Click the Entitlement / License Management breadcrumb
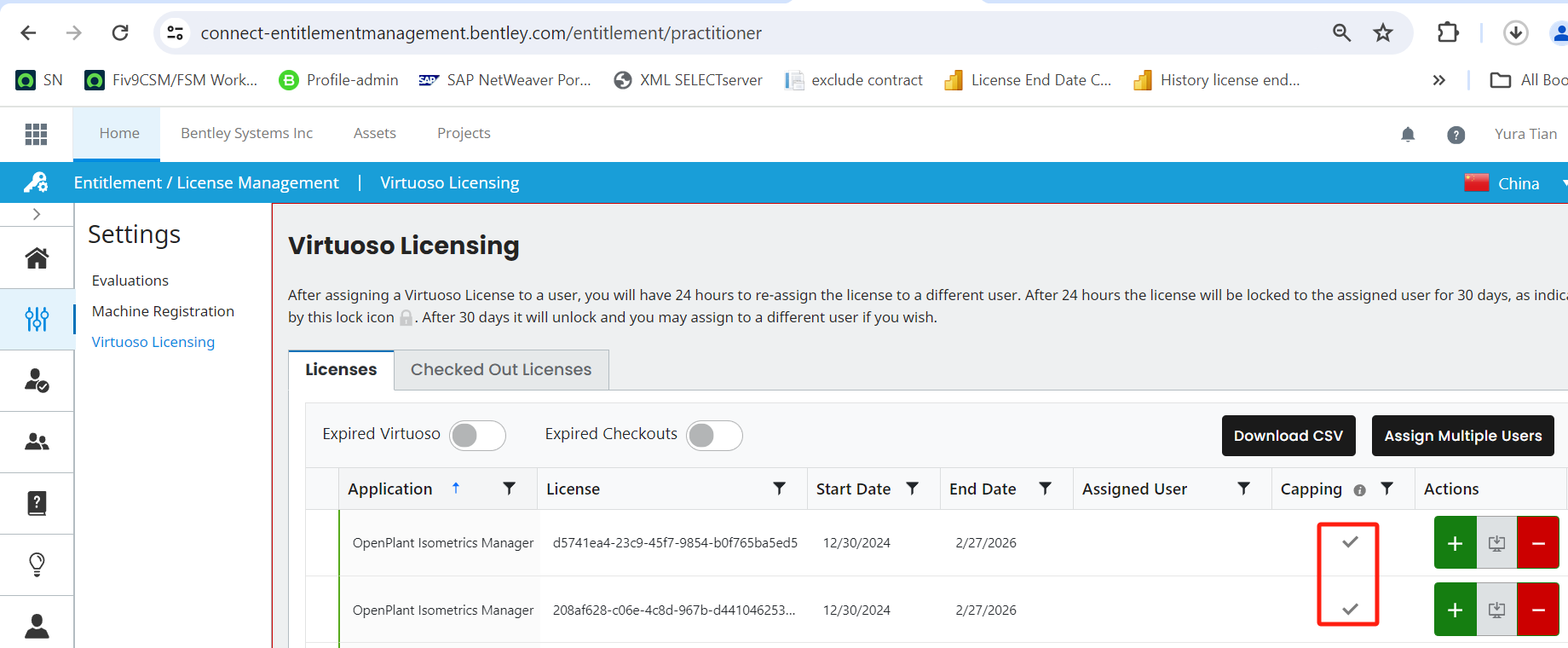This screenshot has width=1568, height=648. pos(206,182)
